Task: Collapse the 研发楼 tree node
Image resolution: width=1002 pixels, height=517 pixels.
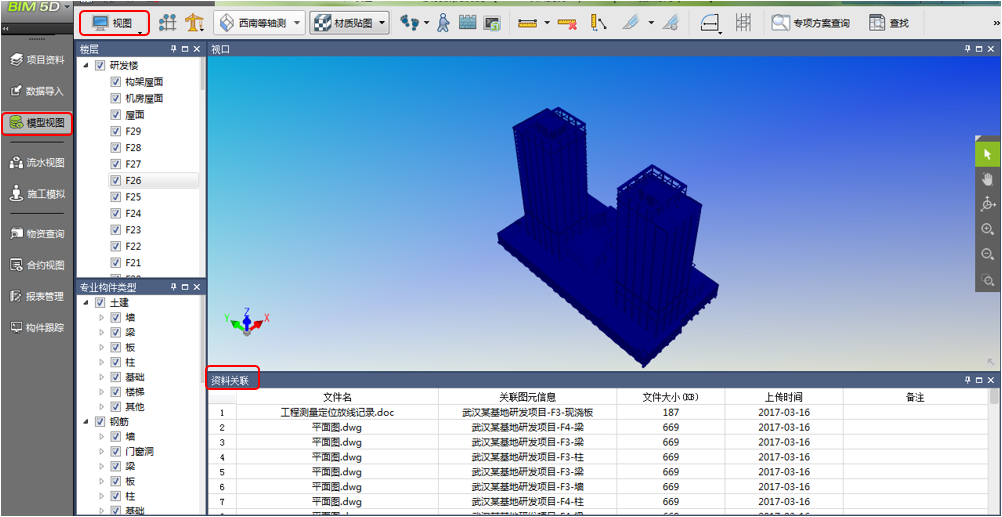Action: [x=86, y=66]
